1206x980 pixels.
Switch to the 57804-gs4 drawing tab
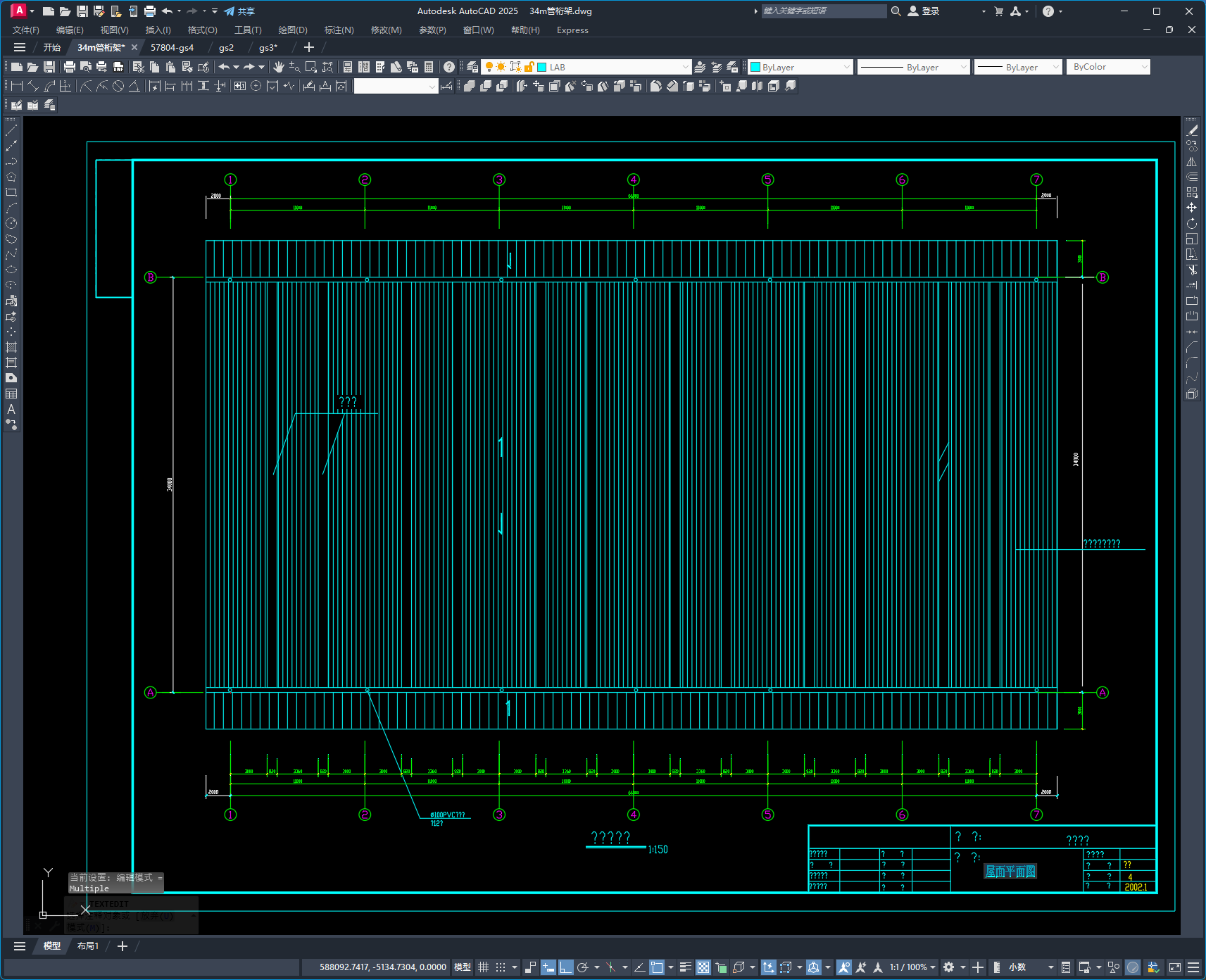172,48
